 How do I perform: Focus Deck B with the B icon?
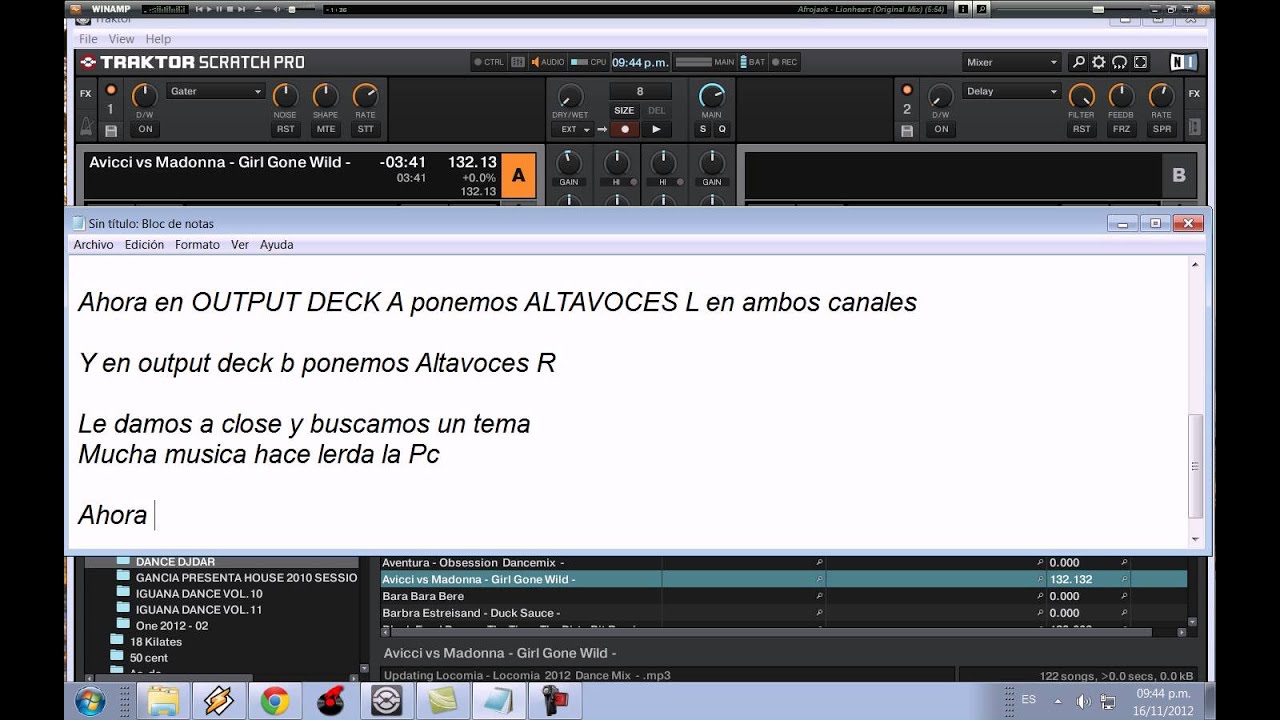point(1179,176)
